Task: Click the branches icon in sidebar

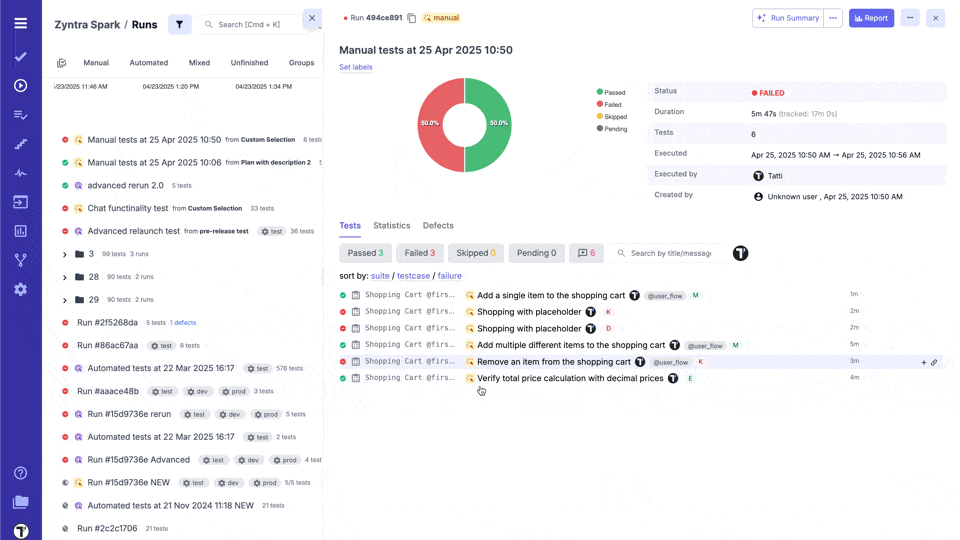Action: click(x=20, y=260)
